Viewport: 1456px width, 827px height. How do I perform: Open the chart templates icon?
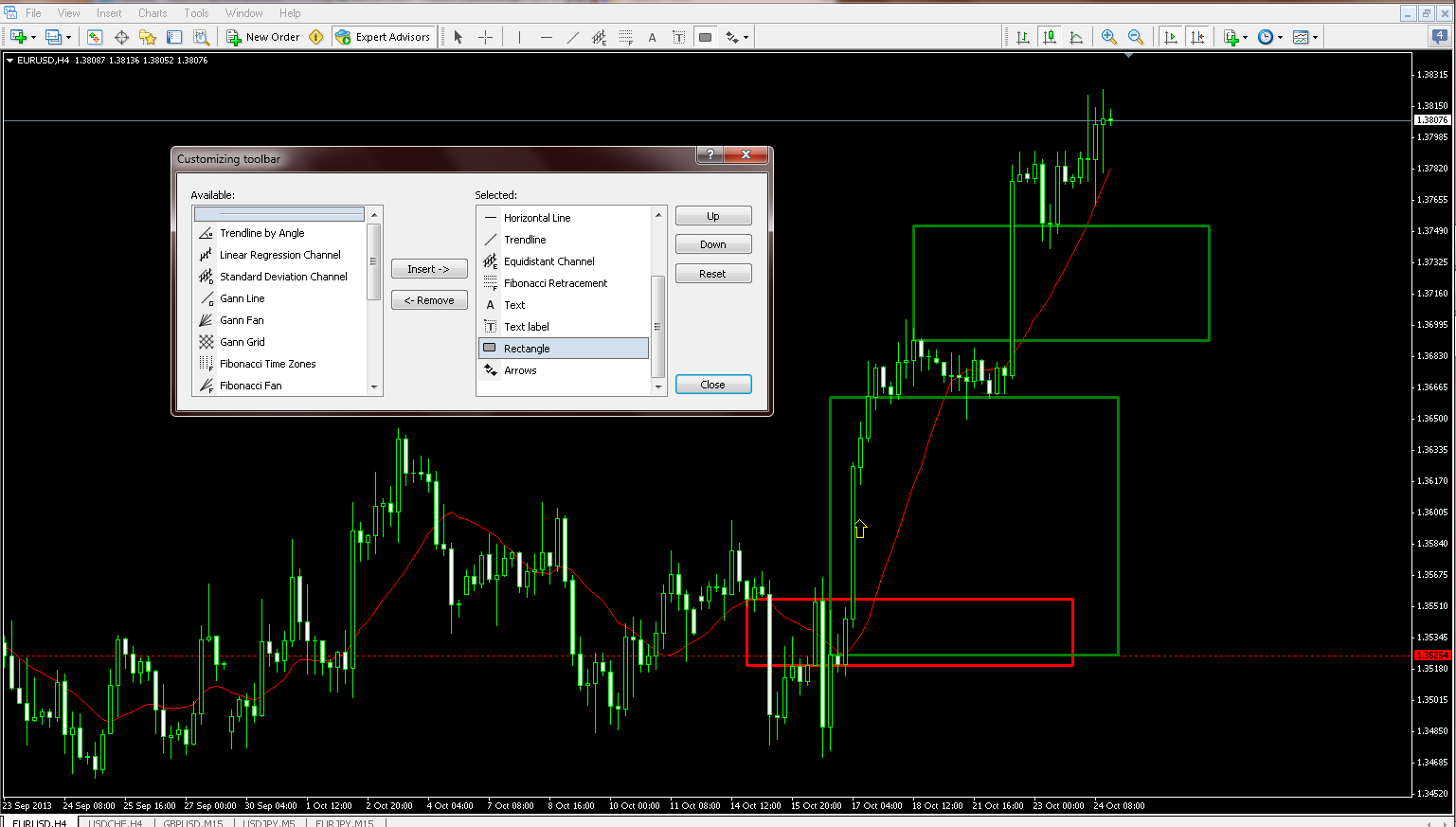tap(1301, 37)
